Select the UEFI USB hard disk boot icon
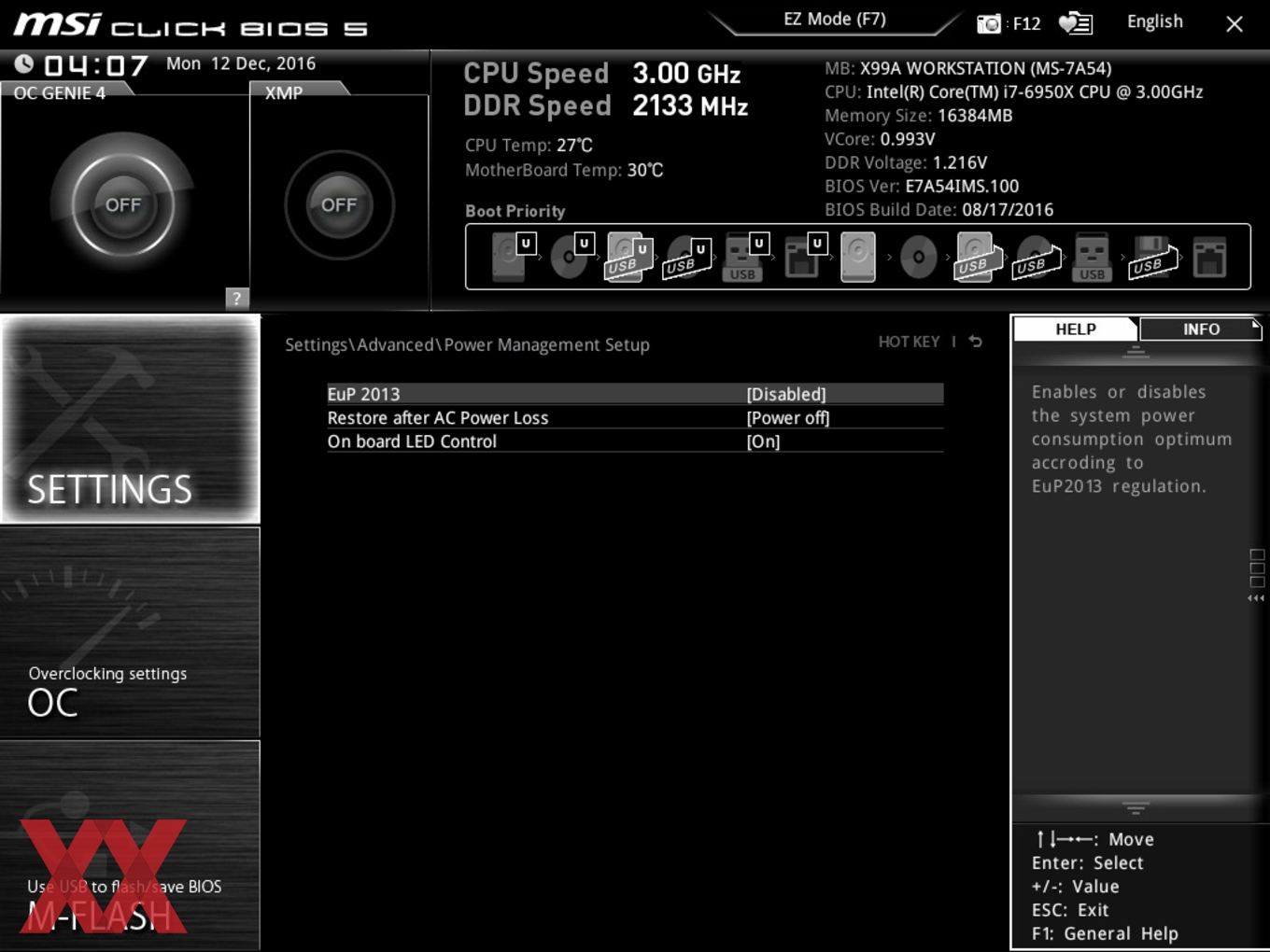Screen dimensions: 1270x952 tap(628, 257)
